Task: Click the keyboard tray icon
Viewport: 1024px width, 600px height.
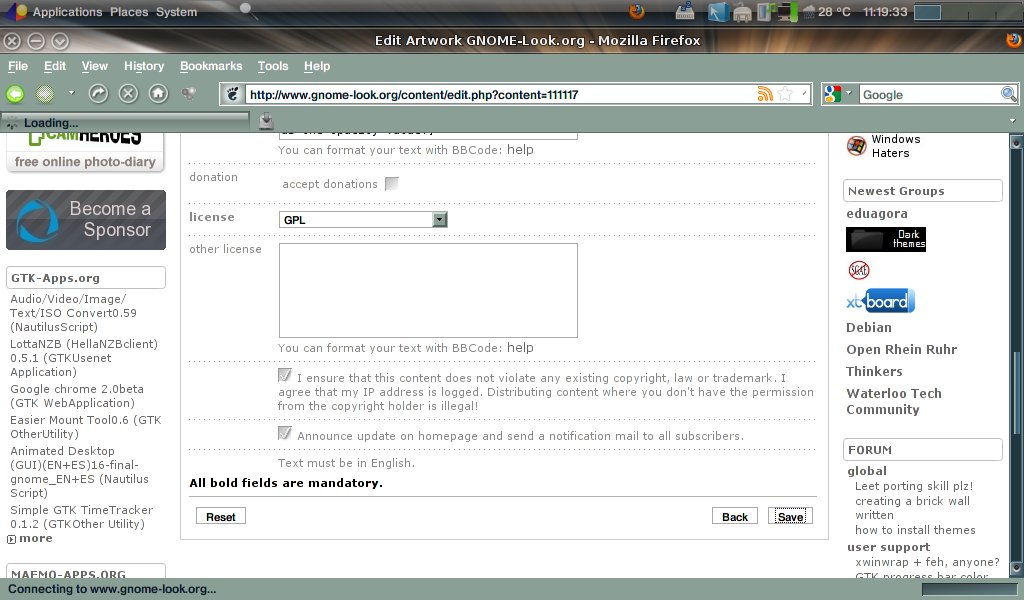Action: click(684, 11)
